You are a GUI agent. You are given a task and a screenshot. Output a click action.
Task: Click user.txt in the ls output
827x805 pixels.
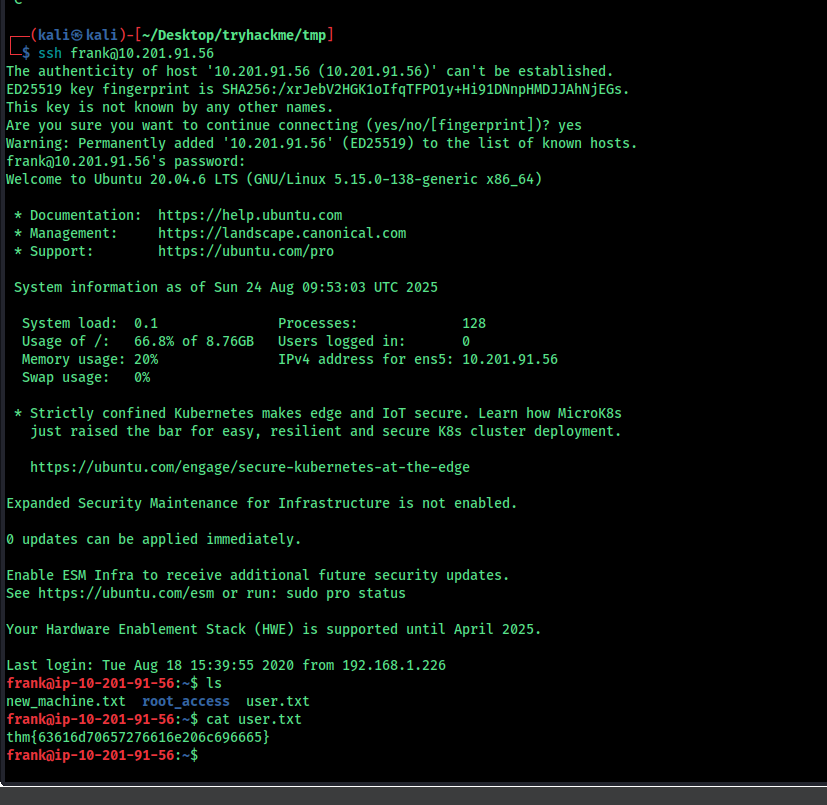277,702
